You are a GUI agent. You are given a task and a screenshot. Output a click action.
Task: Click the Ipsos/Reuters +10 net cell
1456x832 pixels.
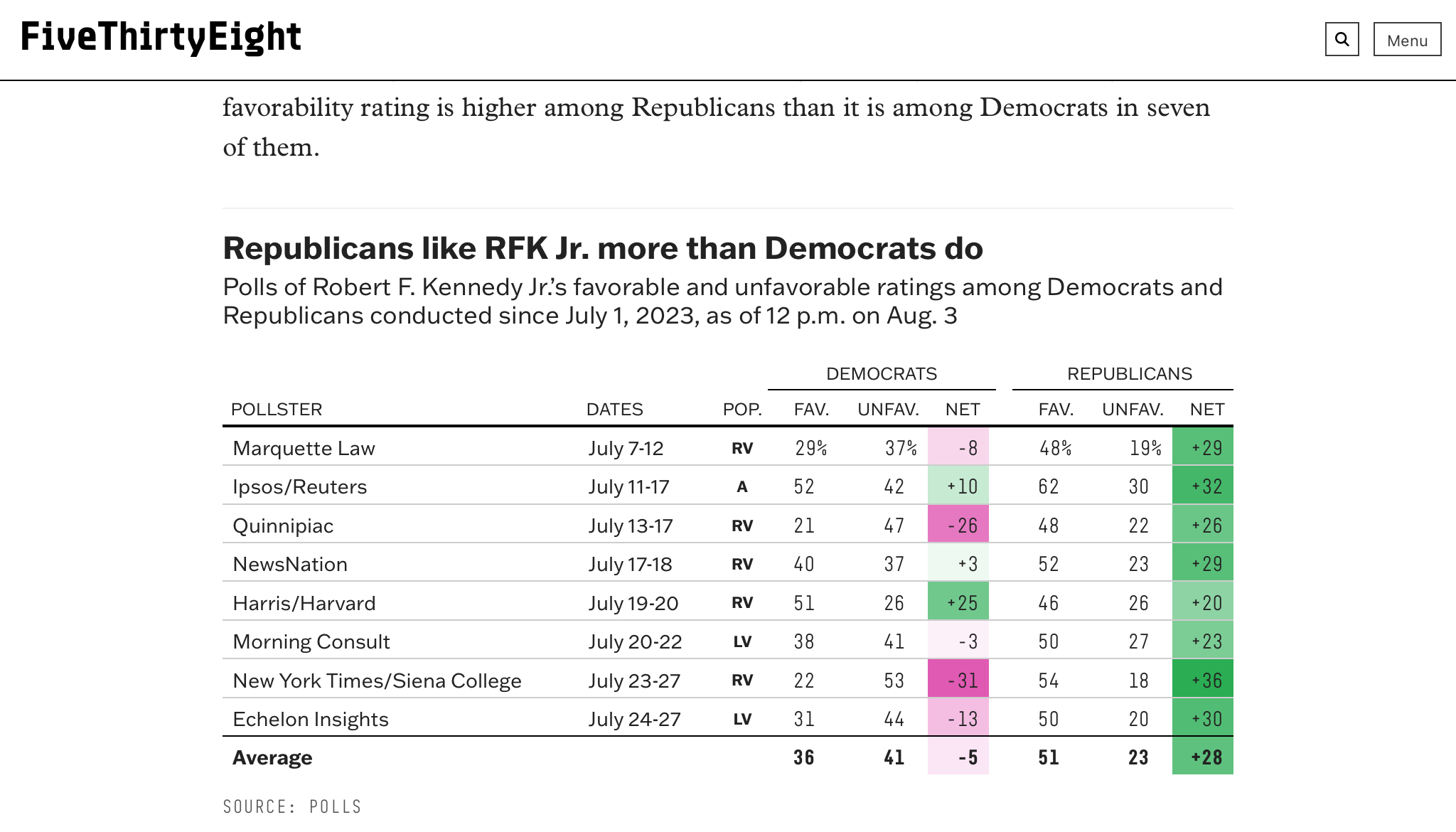(958, 487)
